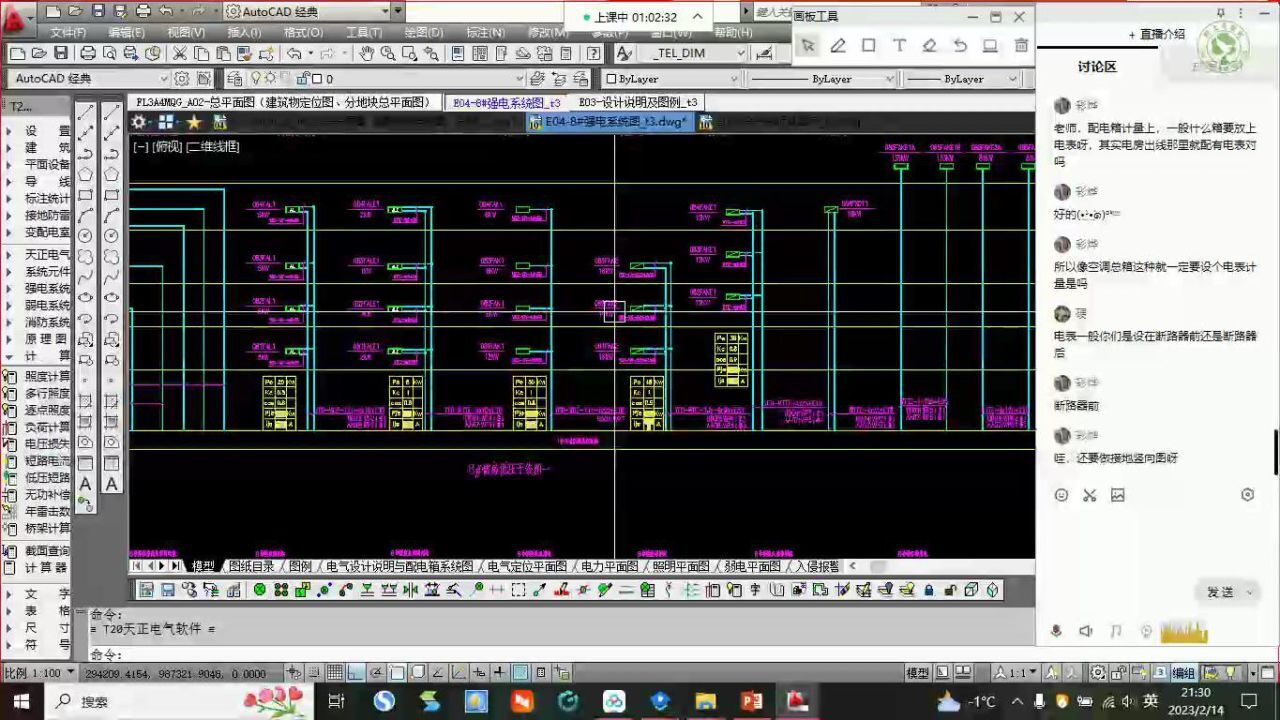Screen dimensions: 1280x720
Task: Click the microphone icon below chat
Action: tap(1056, 631)
